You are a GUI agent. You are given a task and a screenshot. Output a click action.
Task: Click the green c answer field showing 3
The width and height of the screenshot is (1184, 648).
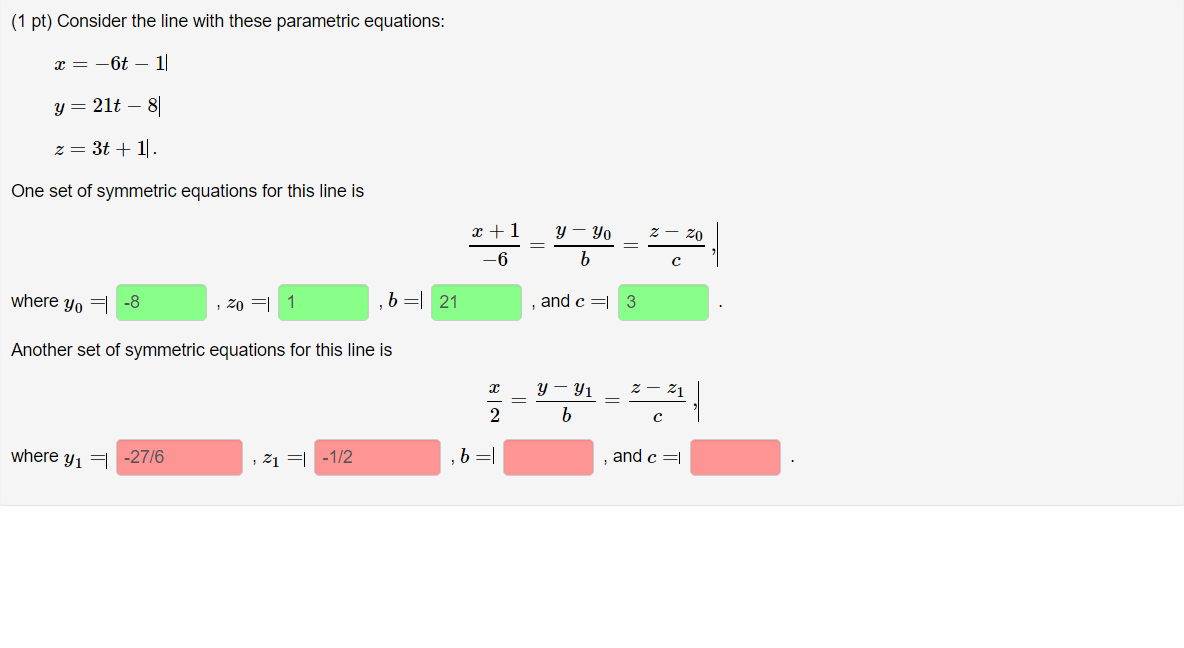(x=663, y=302)
